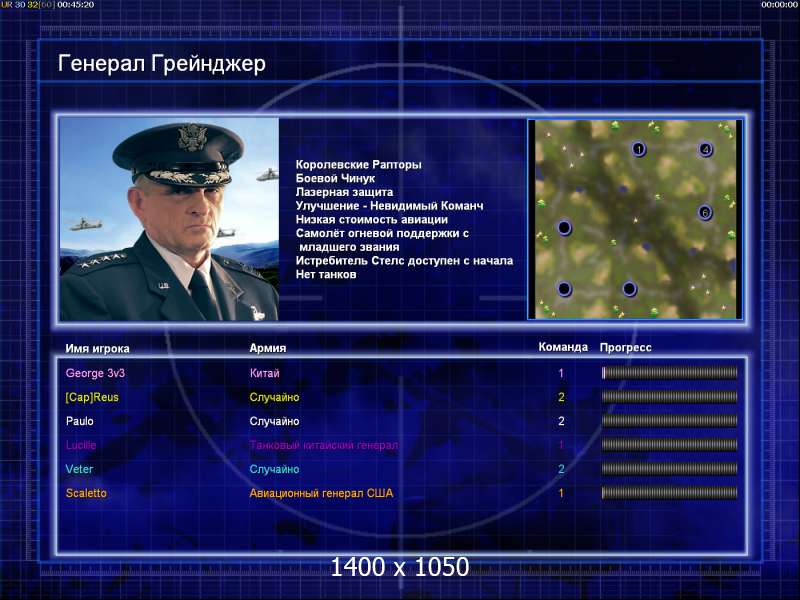The height and width of the screenshot is (600, 800).
Task: Click "Самолёт огневой поддержки с младшего звания"
Action: 382,240
